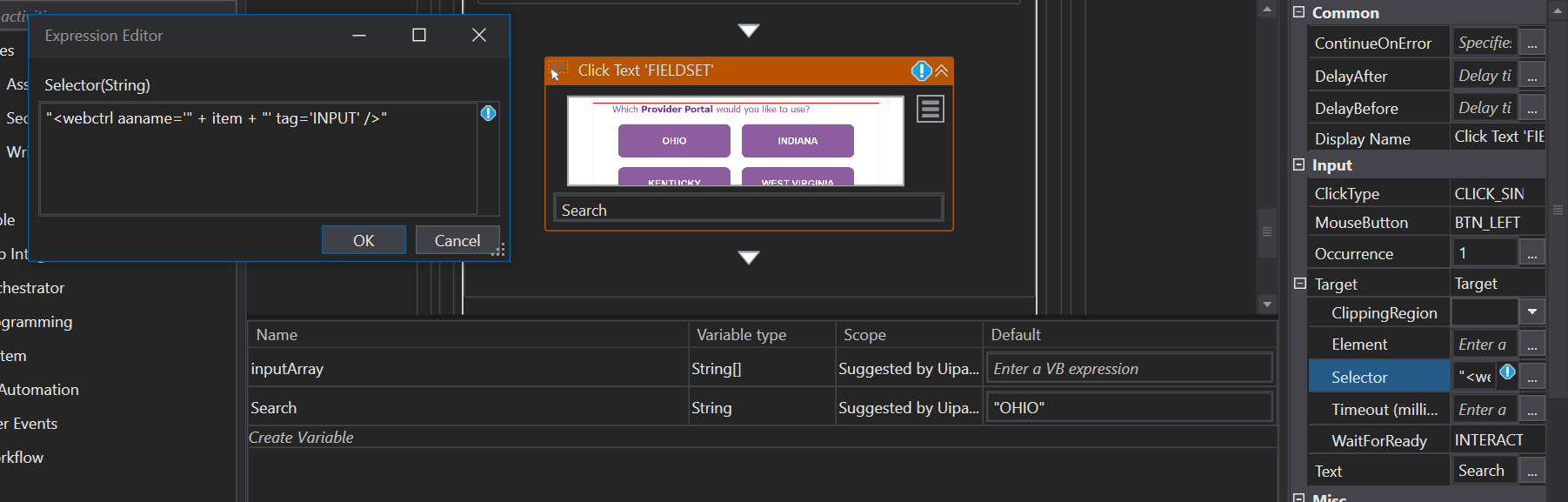Open ellipsis editor for Occurrence property
The image size is (1568, 502).
(1531, 253)
